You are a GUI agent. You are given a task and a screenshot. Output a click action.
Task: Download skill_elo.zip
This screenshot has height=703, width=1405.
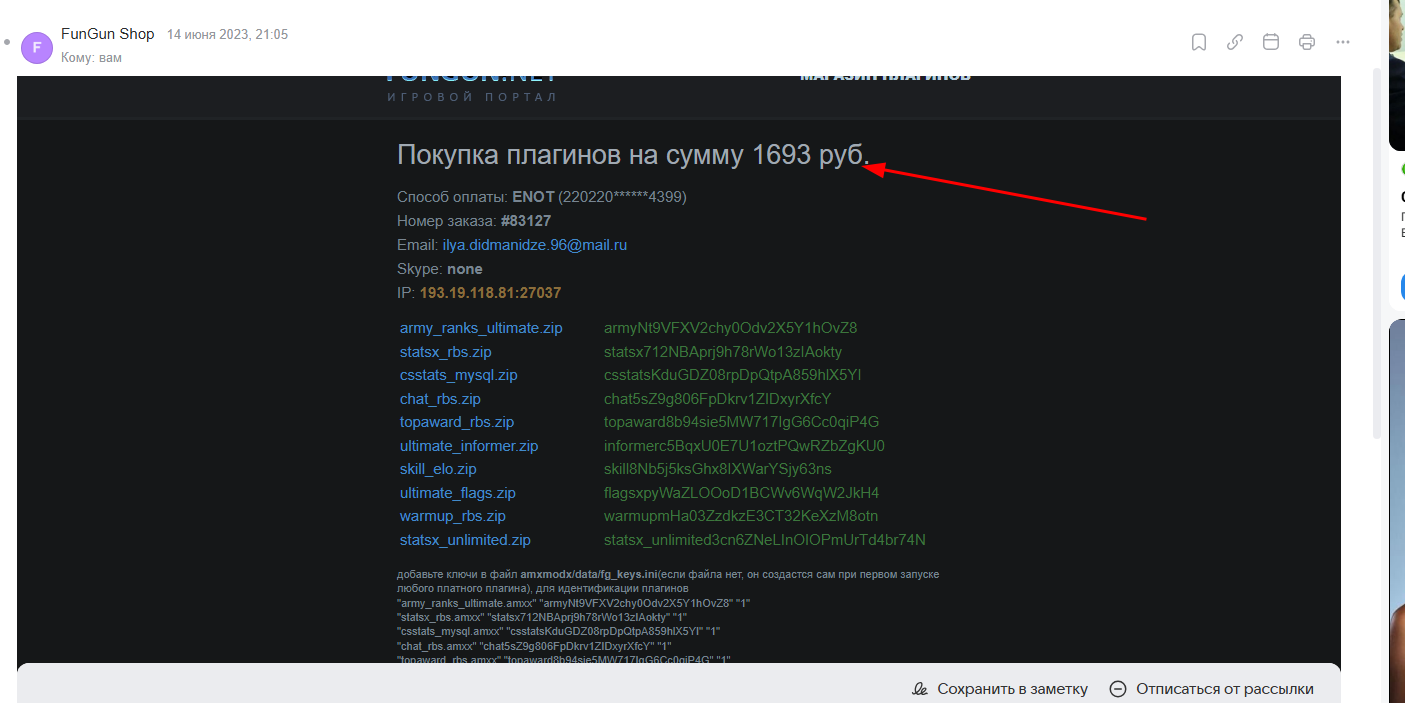pyautogui.click(x=438, y=469)
